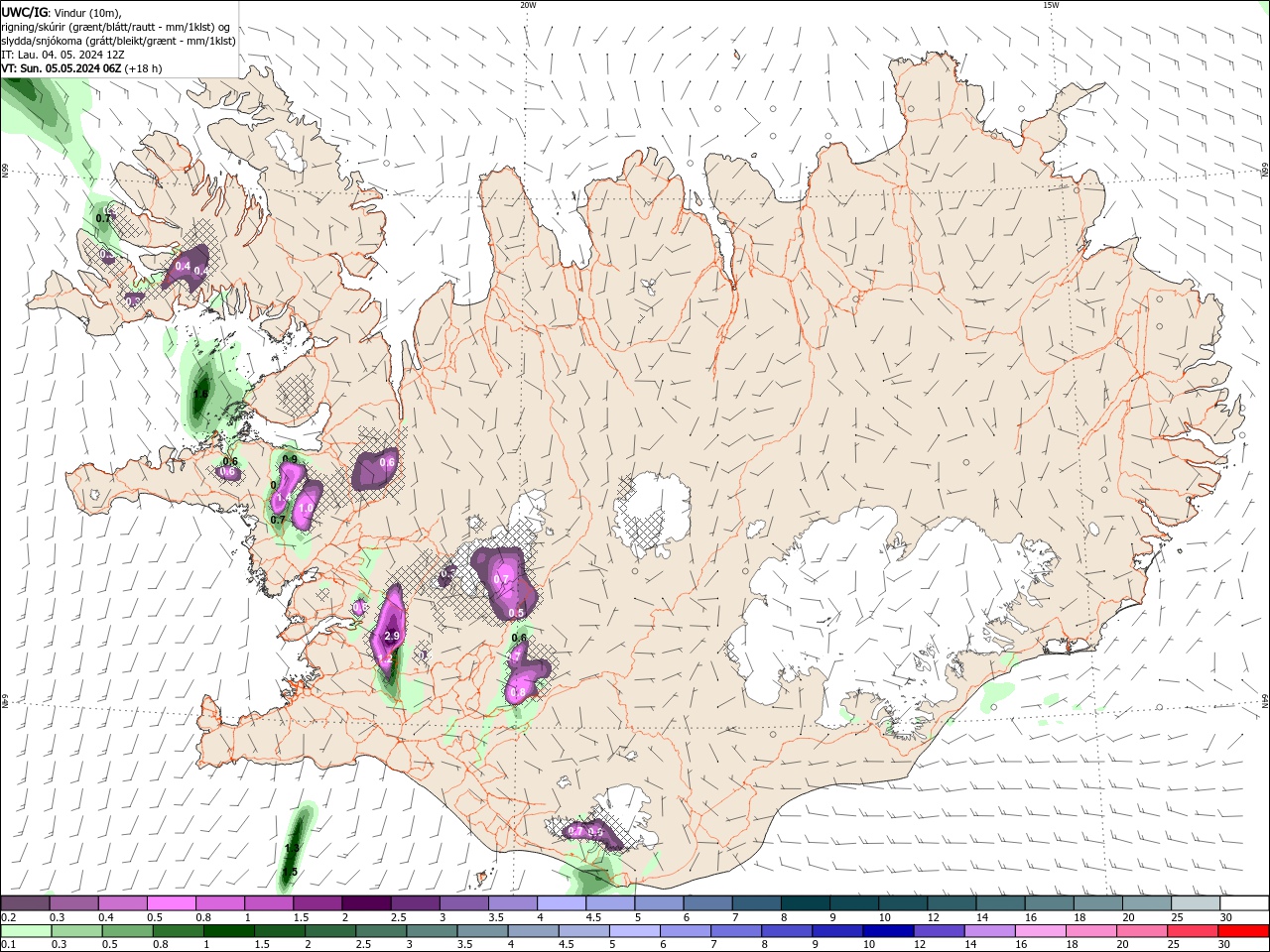Click the valid time 'VT: Sun. 05.05.2024 06Z' line
Image resolution: width=1270 pixels, height=952 pixels.
(81, 68)
